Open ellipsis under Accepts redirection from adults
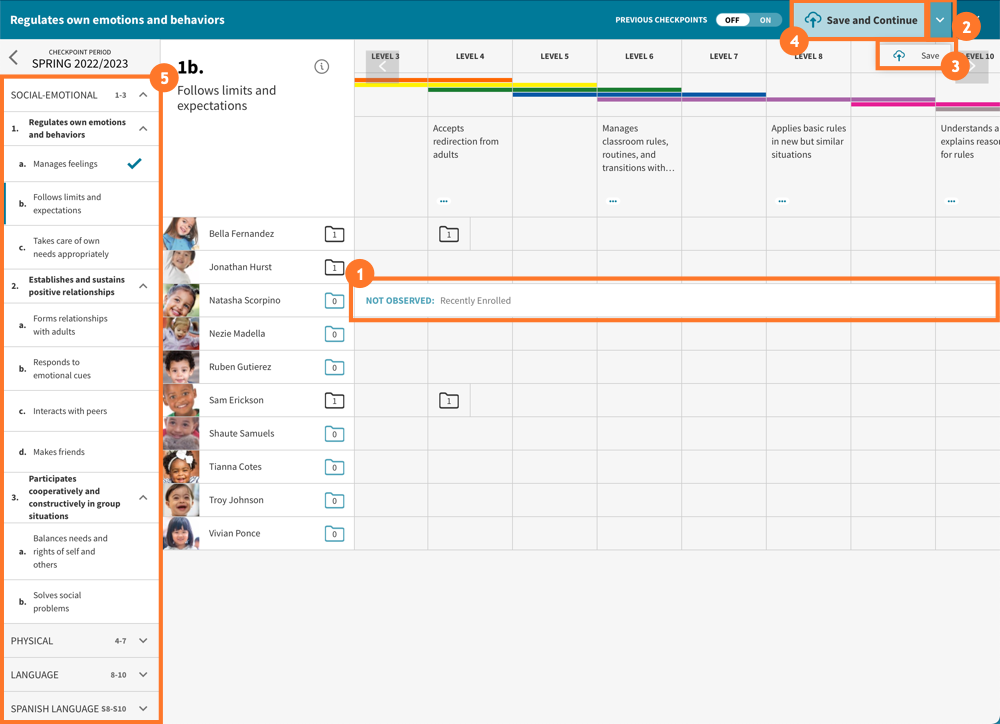The height and width of the screenshot is (724, 1000). [x=444, y=201]
